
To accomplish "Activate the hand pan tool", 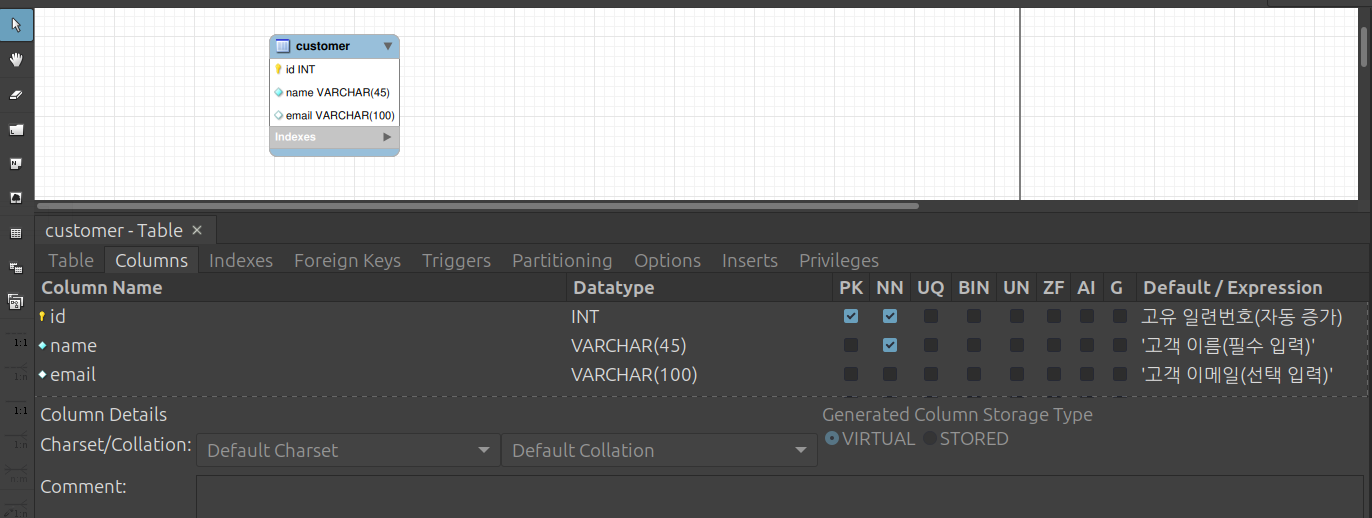I will pyautogui.click(x=16, y=59).
